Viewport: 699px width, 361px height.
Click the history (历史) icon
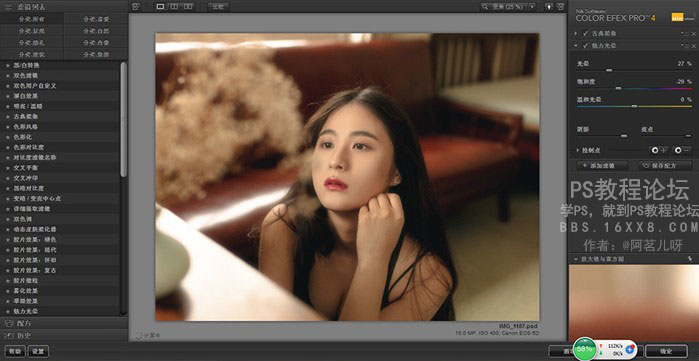pyautogui.click(x=9, y=335)
